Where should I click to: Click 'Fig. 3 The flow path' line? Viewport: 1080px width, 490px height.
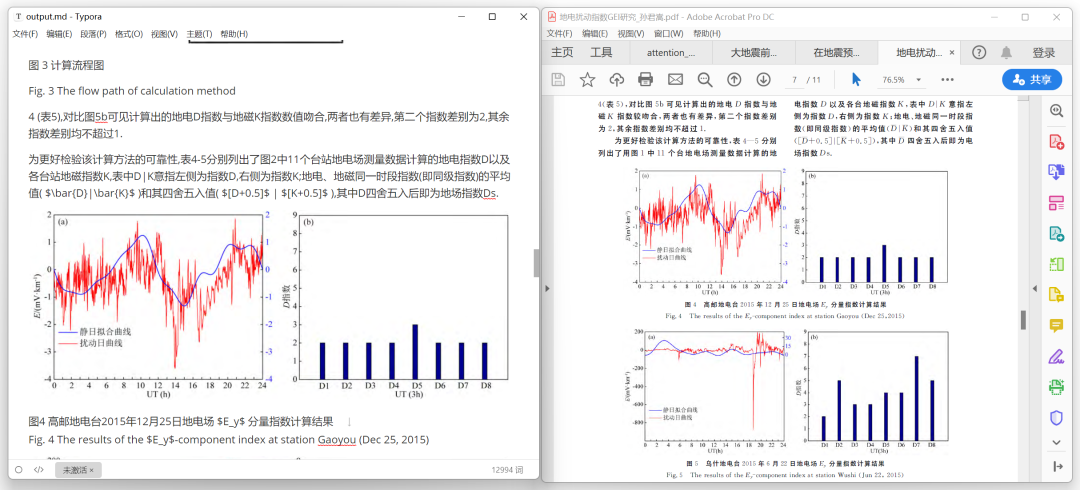132,90
